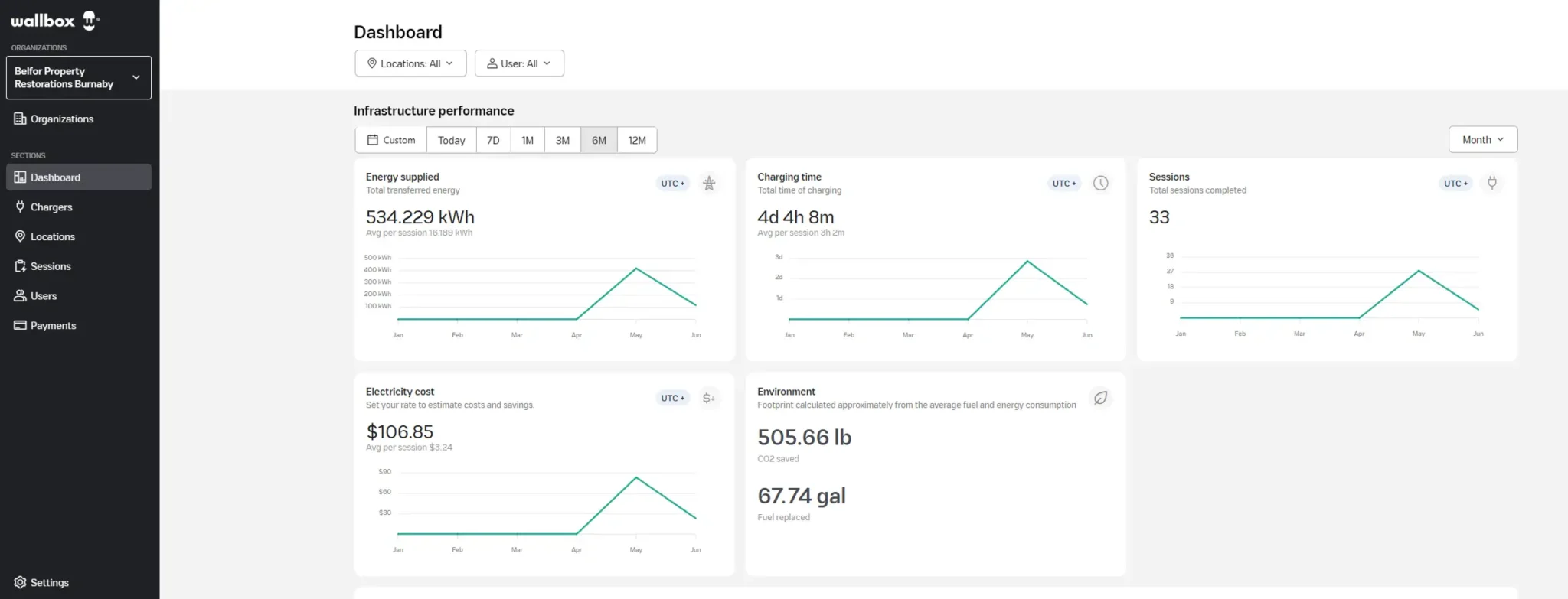
Task: Click the Sessions line chart
Action: 1327,295
